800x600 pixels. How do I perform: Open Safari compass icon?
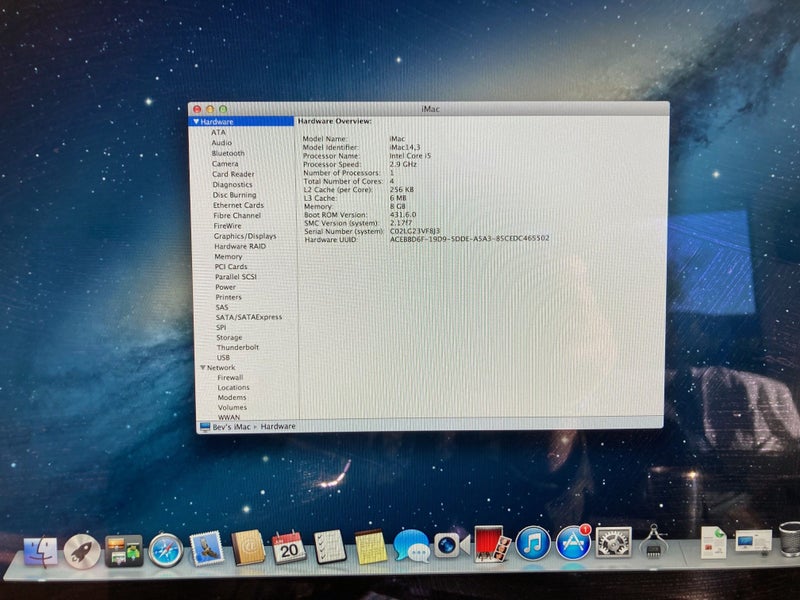[x=165, y=551]
